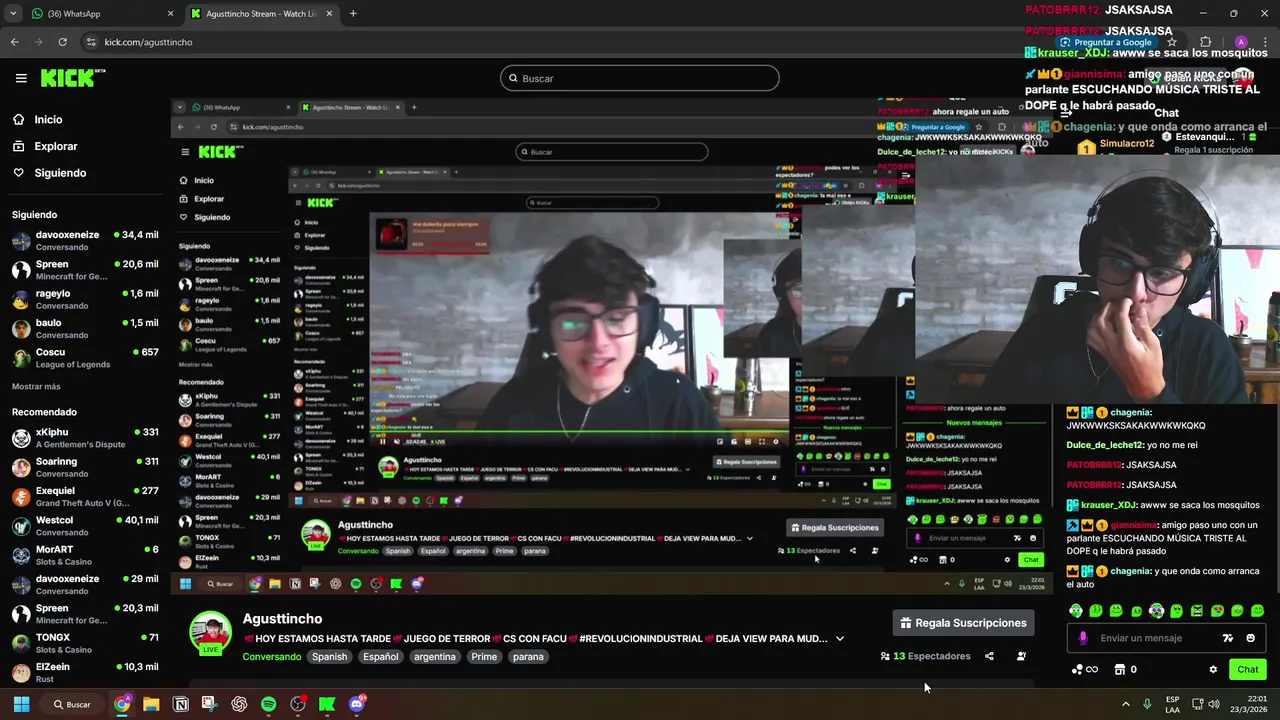The image size is (1280, 720).
Task: Expand the Mostrar más followed list
Action: click(36, 386)
